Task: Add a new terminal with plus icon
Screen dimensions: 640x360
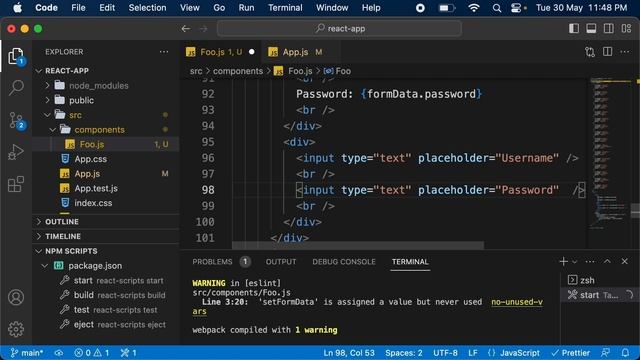Action: (x=563, y=261)
